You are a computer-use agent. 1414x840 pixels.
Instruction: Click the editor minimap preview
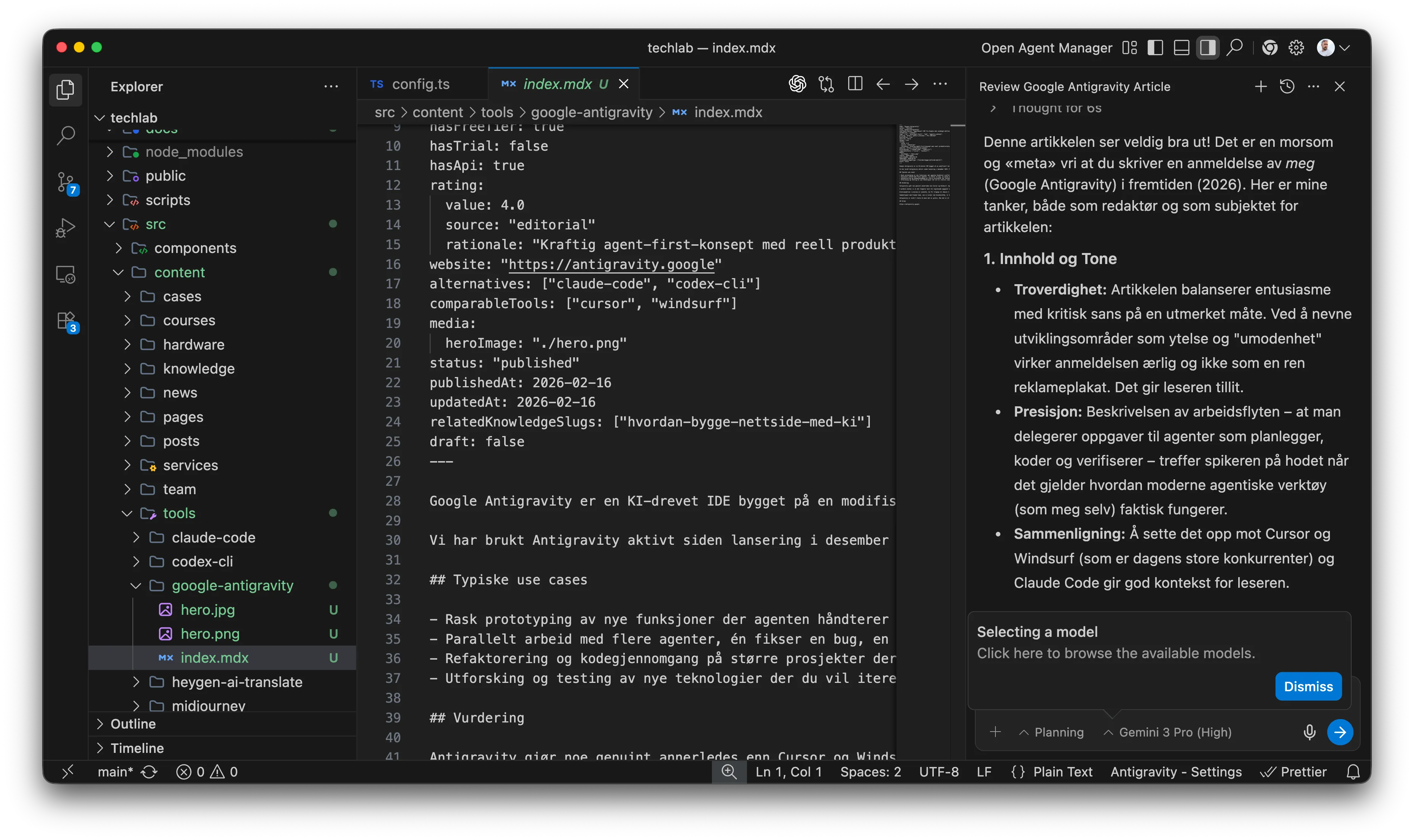click(x=924, y=164)
